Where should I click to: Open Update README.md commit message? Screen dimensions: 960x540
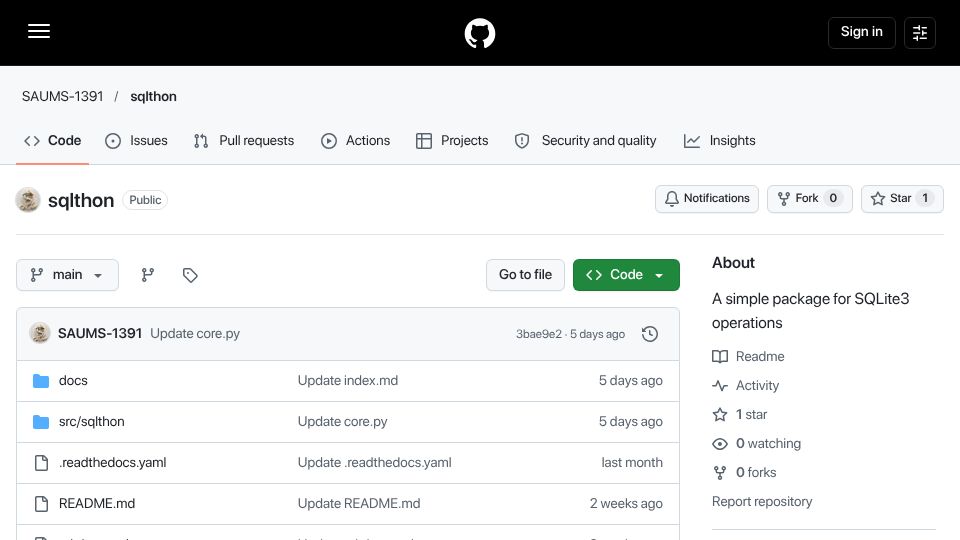click(x=359, y=504)
